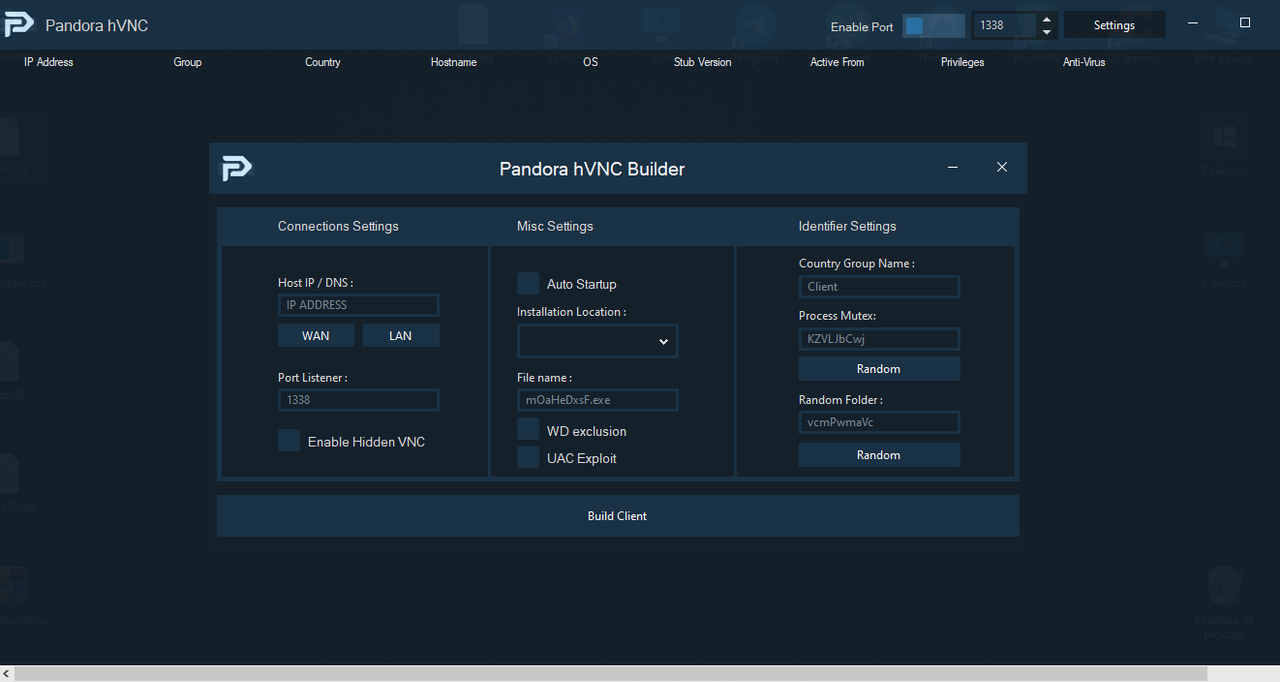Open the Installation Location dropdown
This screenshot has height=682, width=1280.
click(x=597, y=341)
